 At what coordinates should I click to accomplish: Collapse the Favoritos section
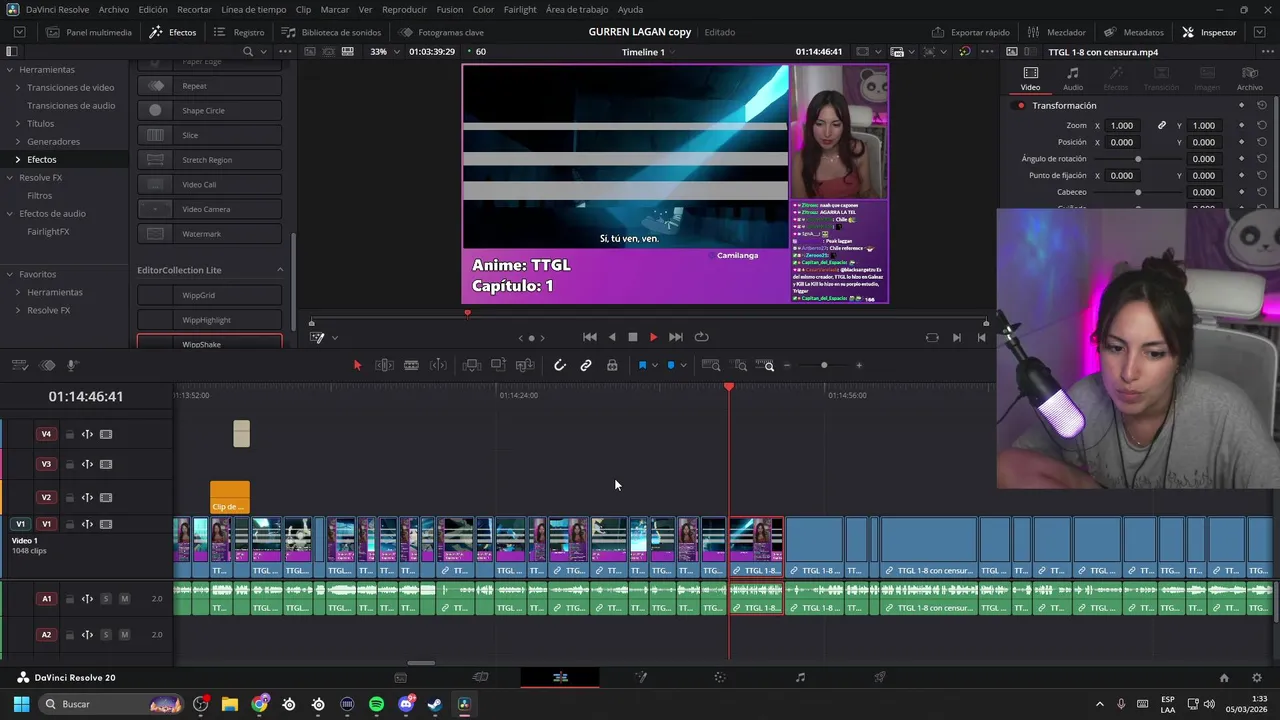[x=9, y=274]
